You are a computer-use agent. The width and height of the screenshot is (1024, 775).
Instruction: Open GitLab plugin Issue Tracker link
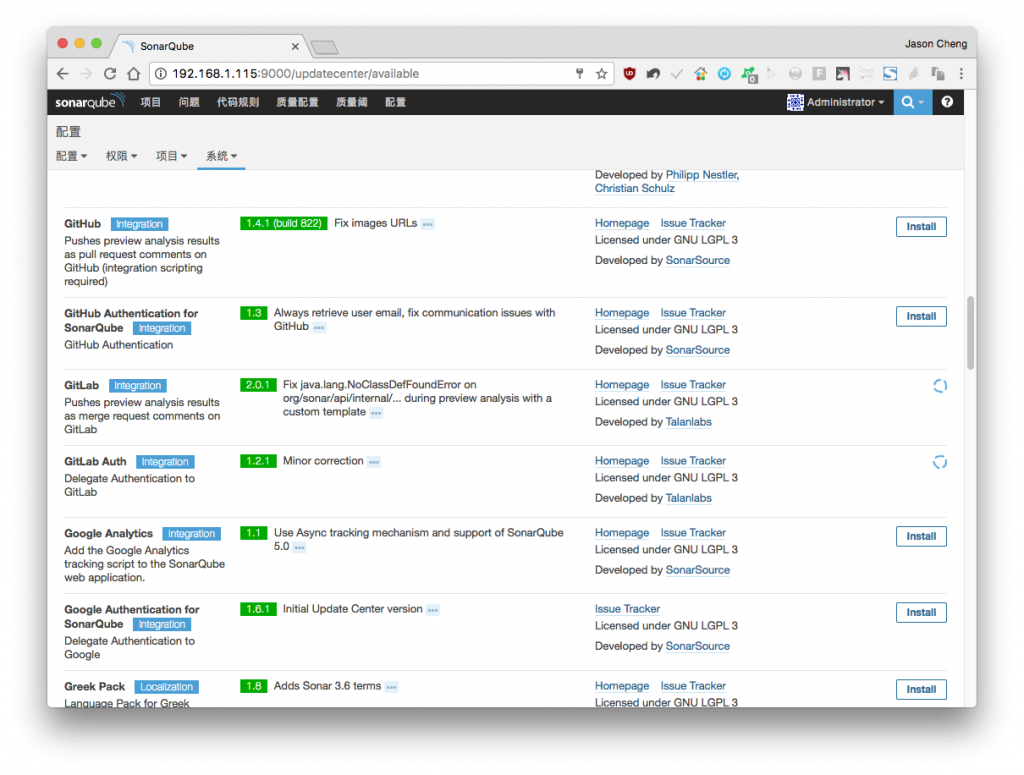[x=693, y=385]
